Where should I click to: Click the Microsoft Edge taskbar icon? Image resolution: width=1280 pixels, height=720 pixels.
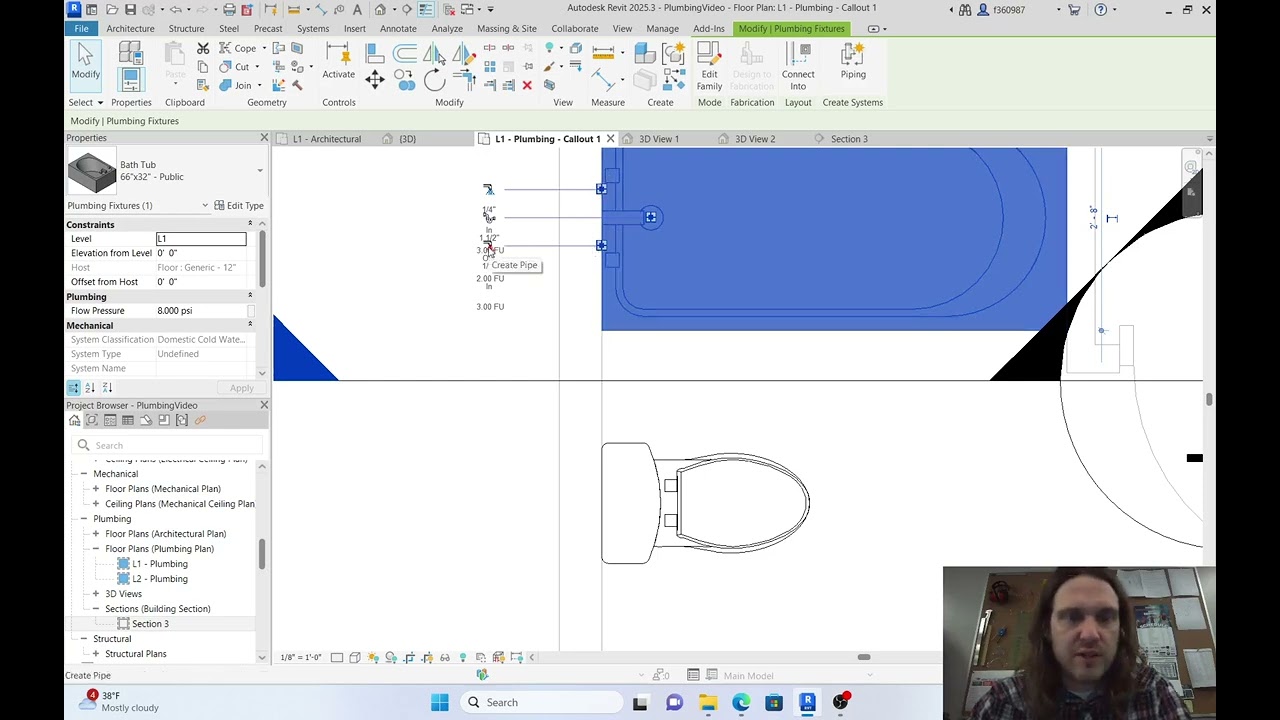pos(741,702)
